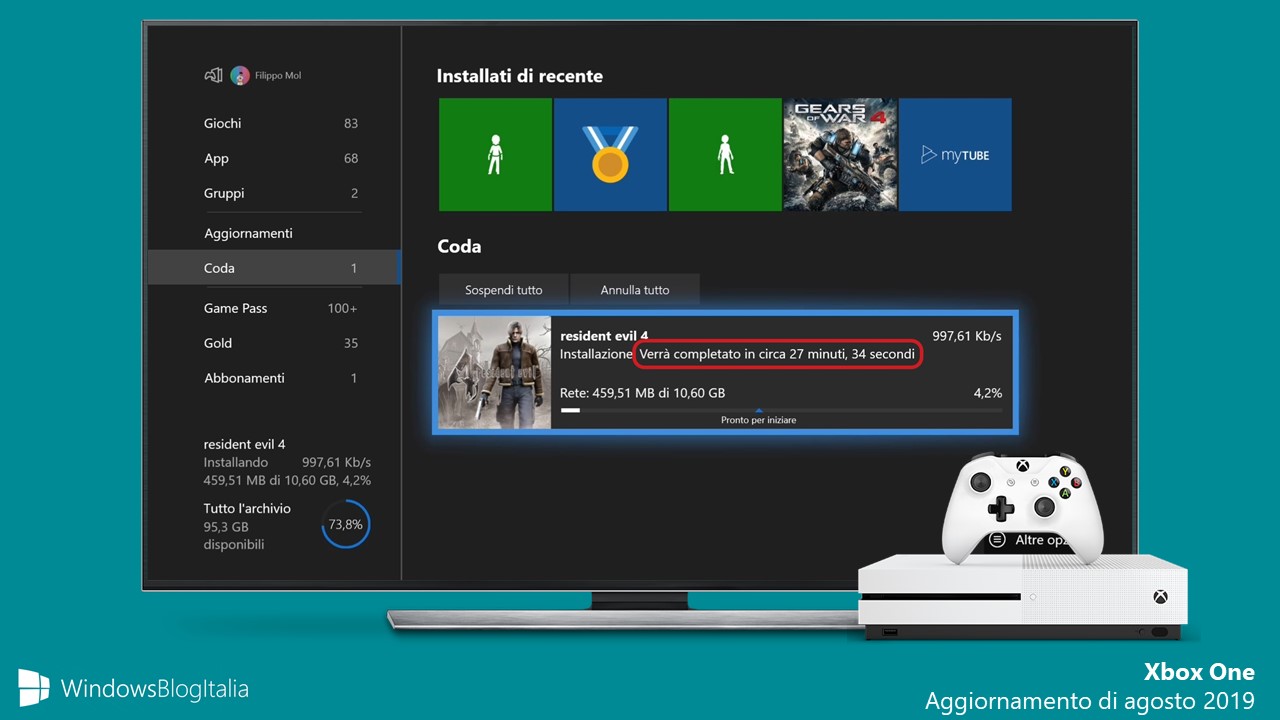
Task: Click the console devices icon beside avatar
Action: tap(213, 75)
